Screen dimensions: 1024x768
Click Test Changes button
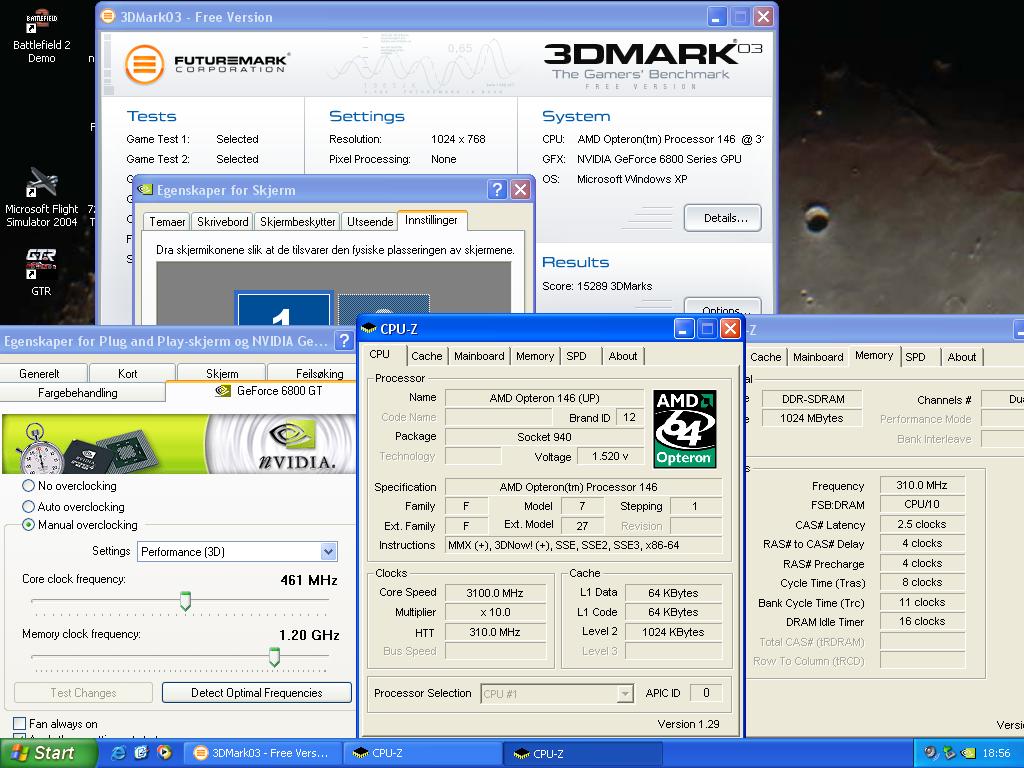84,693
